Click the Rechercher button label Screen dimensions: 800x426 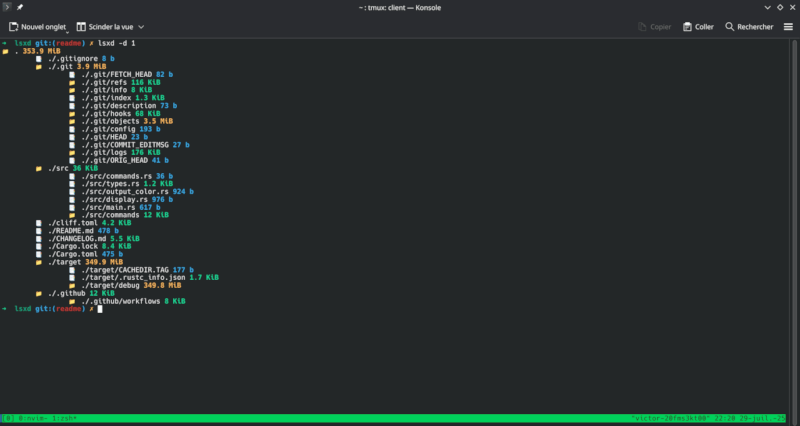(755, 27)
